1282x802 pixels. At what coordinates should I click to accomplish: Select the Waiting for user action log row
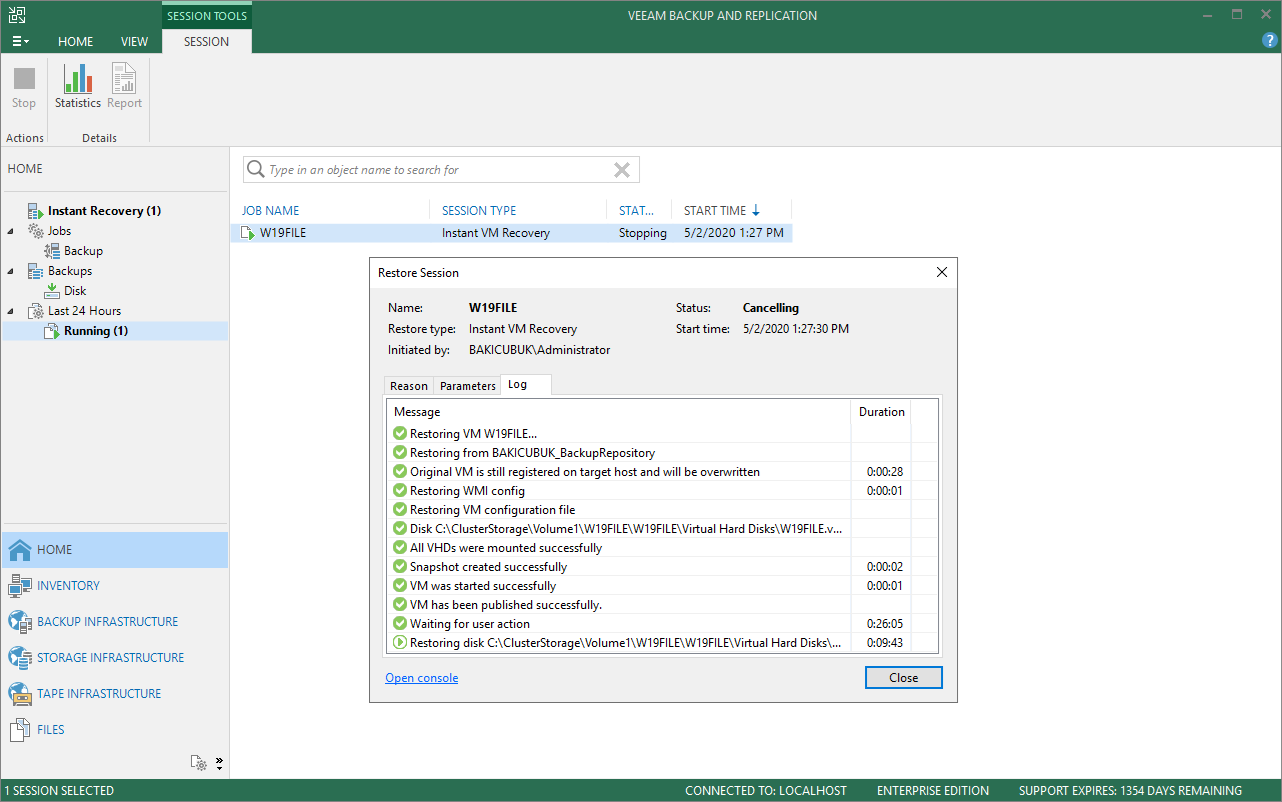tap(662, 624)
